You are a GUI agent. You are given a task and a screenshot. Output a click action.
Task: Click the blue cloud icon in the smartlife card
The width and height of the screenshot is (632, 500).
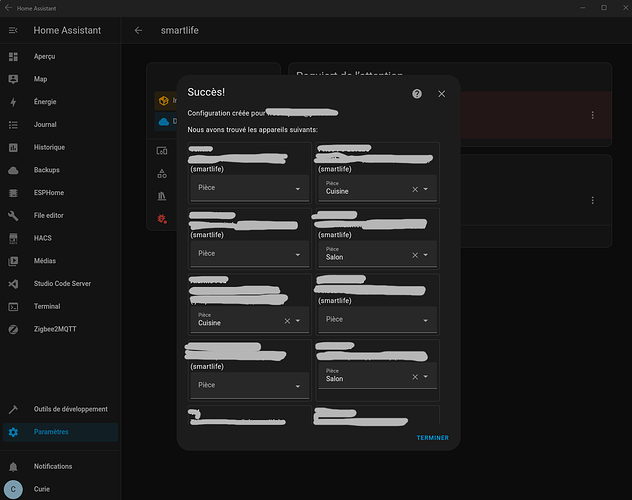[x=164, y=121]
